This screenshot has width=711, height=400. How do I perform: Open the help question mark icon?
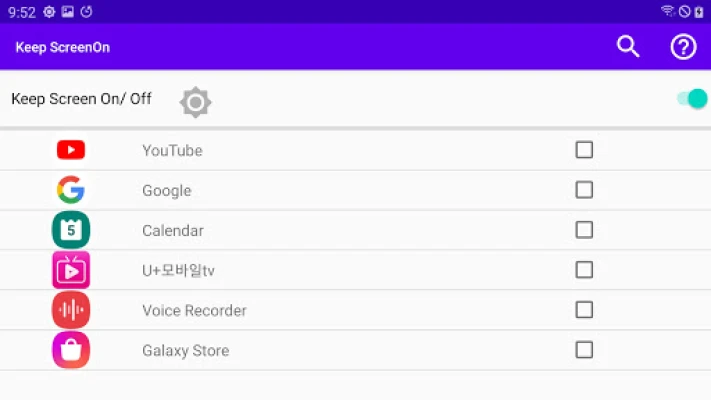pos(683,47)
